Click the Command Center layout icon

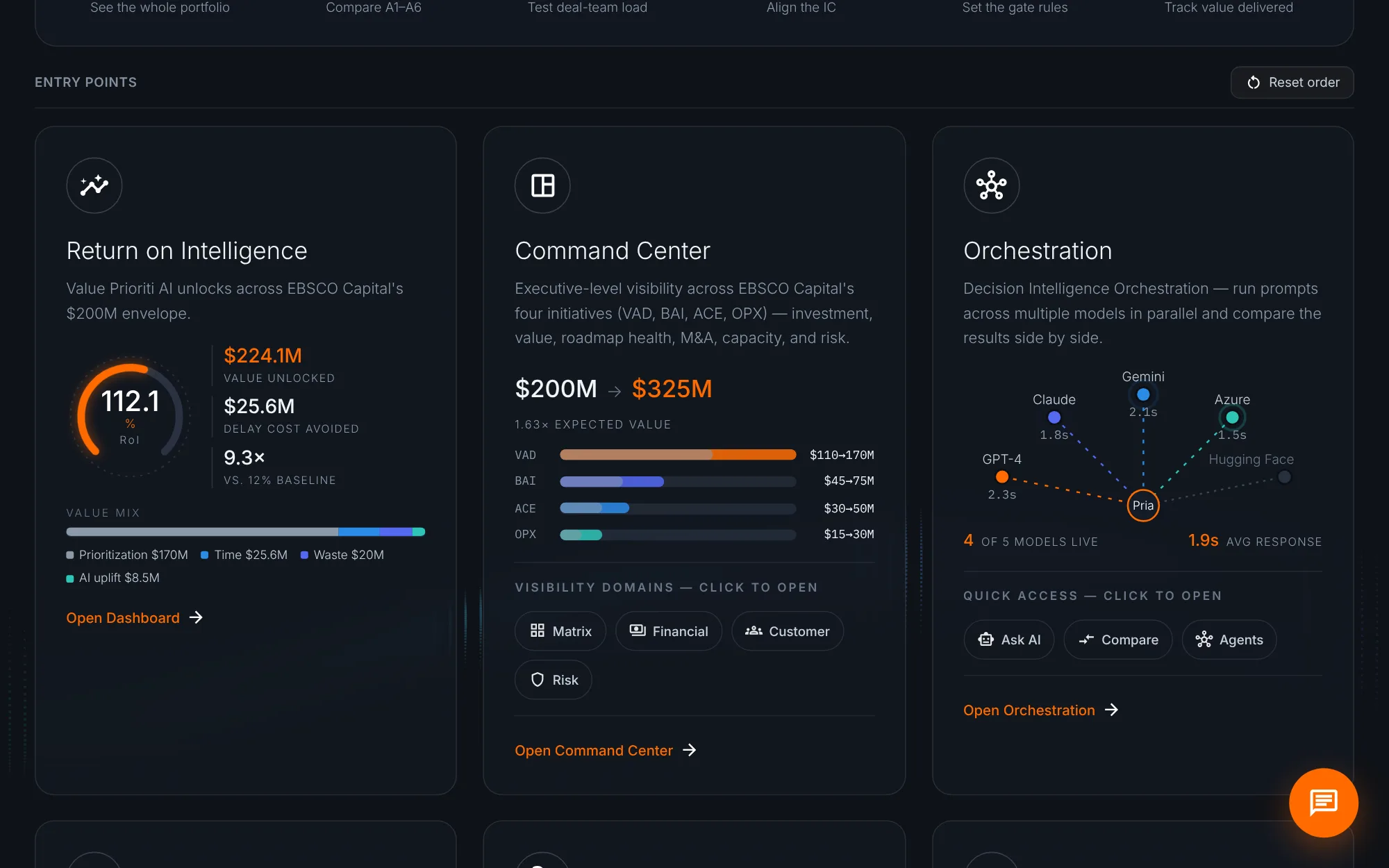(x=542, y=185)
